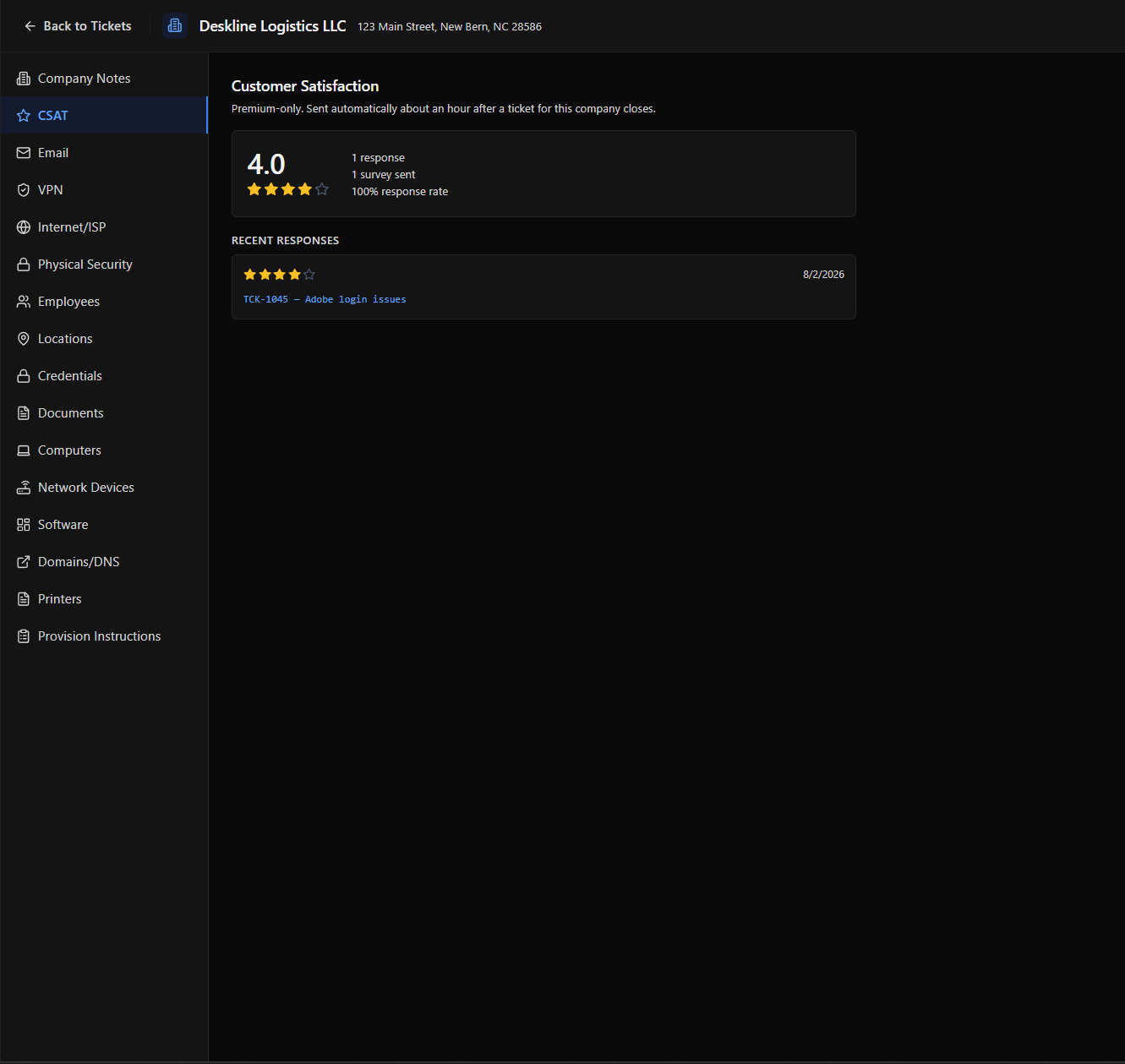The width and height of the screenshot is (1125, 1064).
Task: Open the Domains/DNS page
Action: pos(104,562)
